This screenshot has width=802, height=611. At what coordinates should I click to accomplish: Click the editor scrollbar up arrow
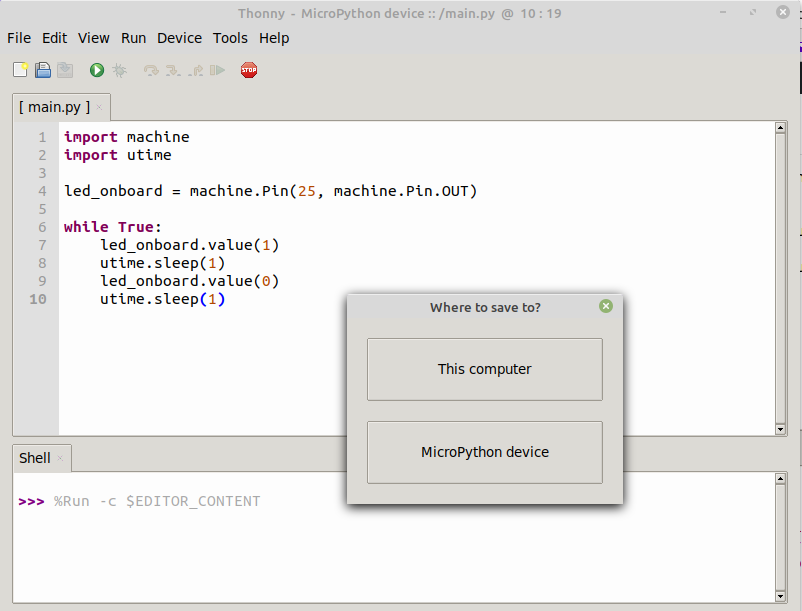(780, 128)
